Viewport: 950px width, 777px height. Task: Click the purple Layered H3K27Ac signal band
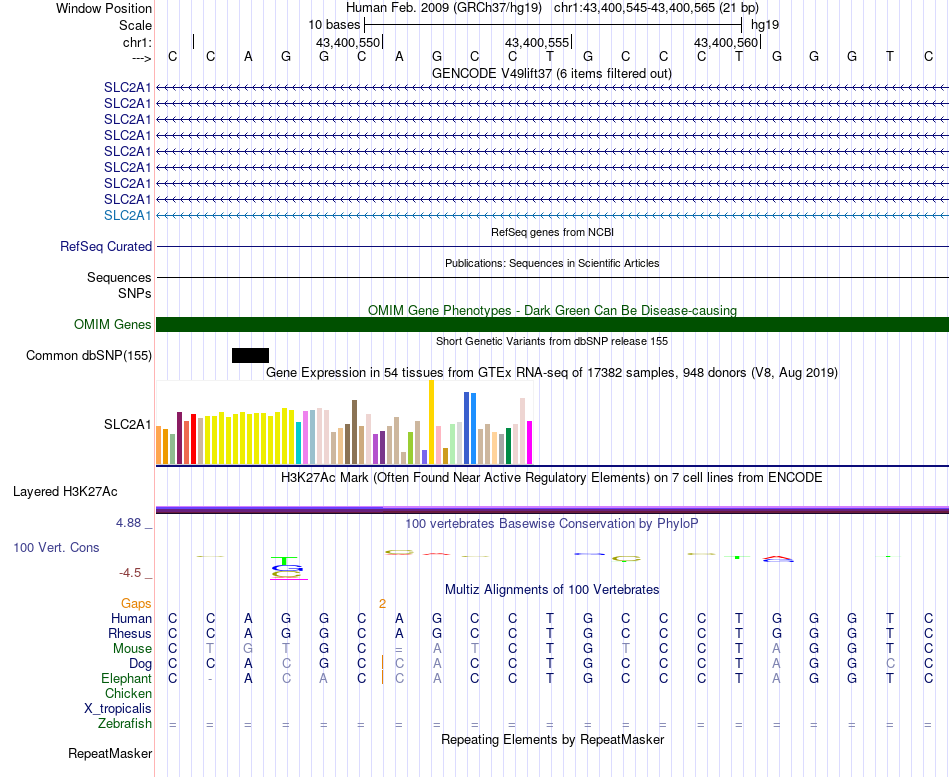553,510
